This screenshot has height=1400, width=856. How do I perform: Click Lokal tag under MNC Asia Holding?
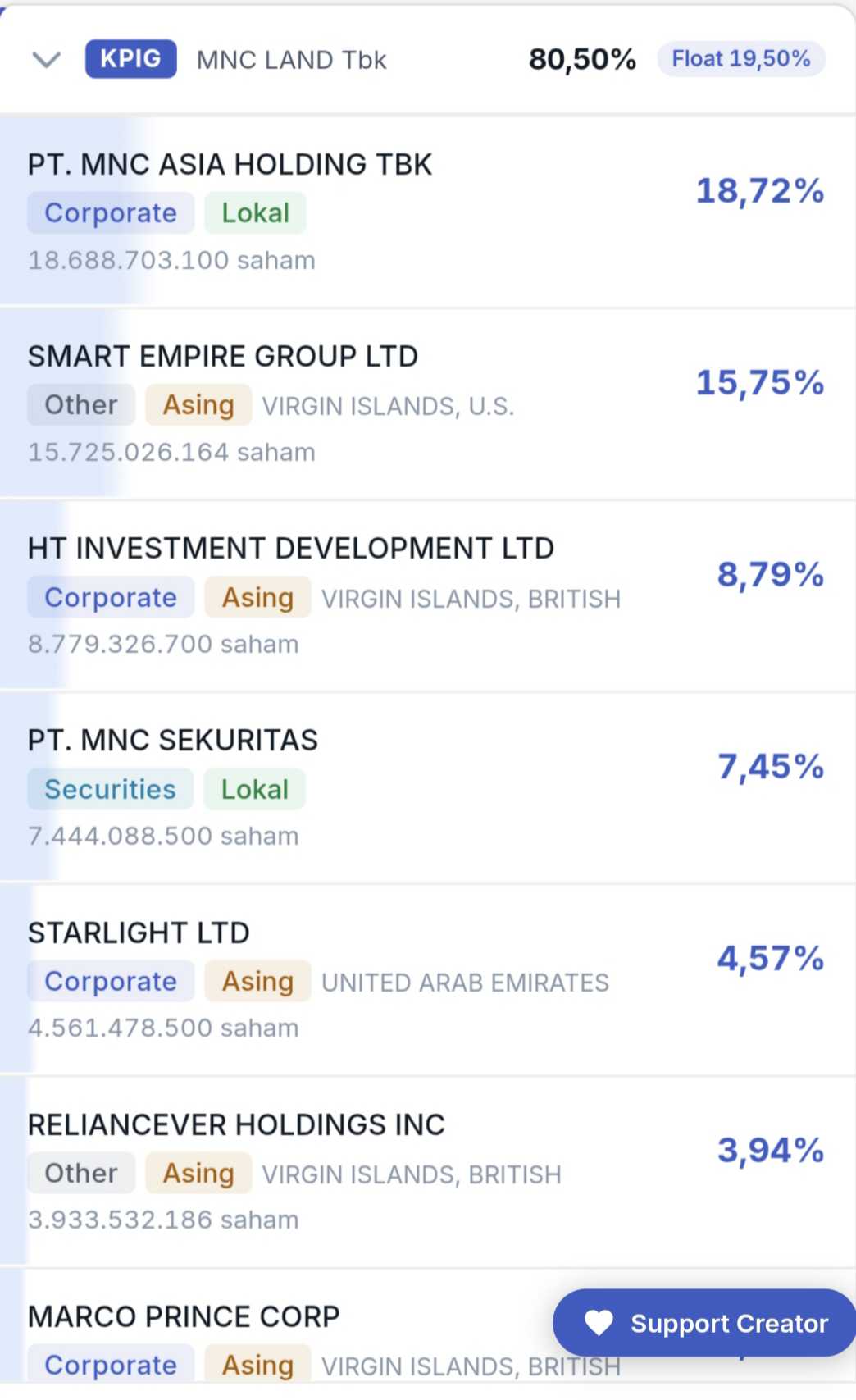tap(255, 213)
